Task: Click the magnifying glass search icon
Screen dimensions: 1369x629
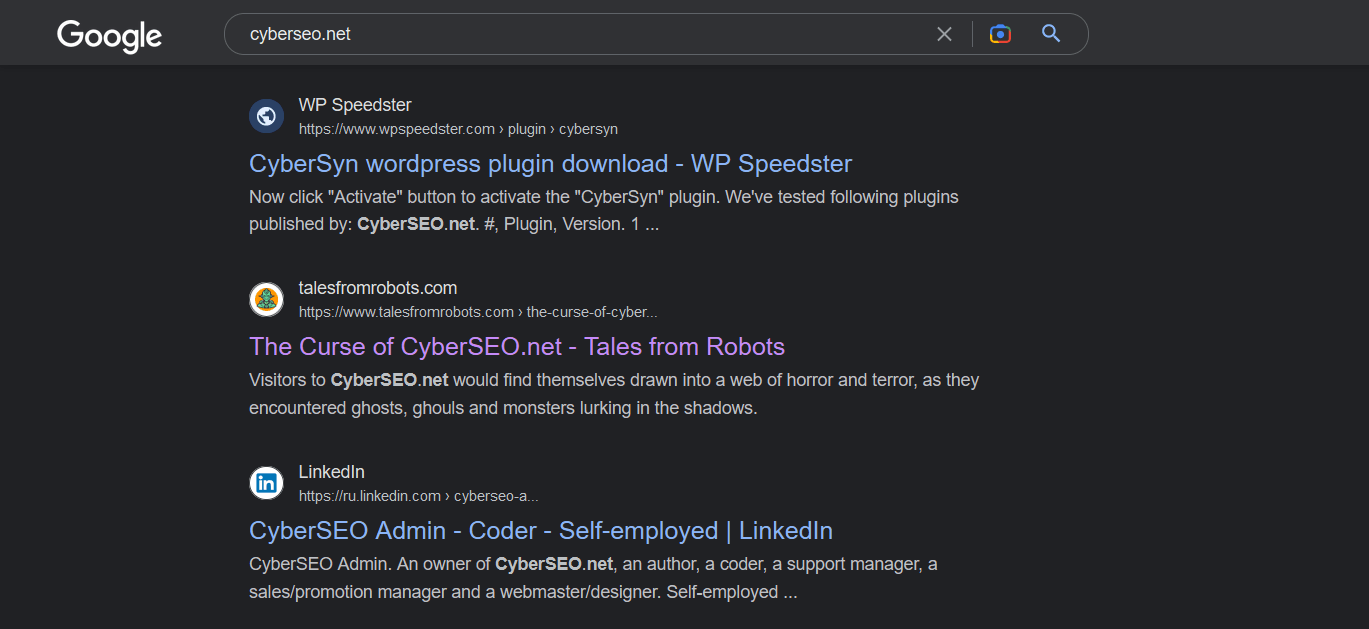Action: click(x=1051, y=34)
